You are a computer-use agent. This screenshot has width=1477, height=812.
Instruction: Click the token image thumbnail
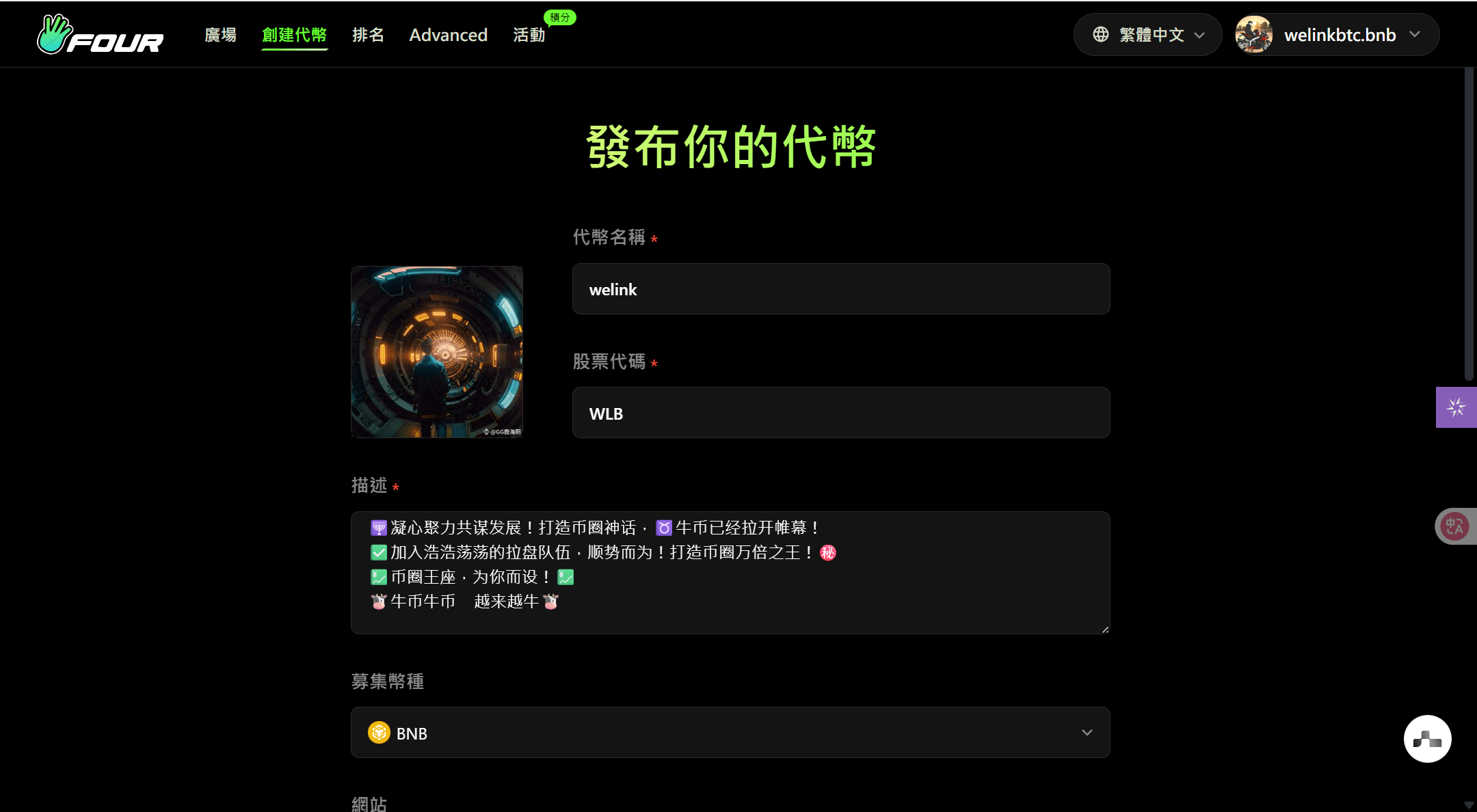click(437, 352)
